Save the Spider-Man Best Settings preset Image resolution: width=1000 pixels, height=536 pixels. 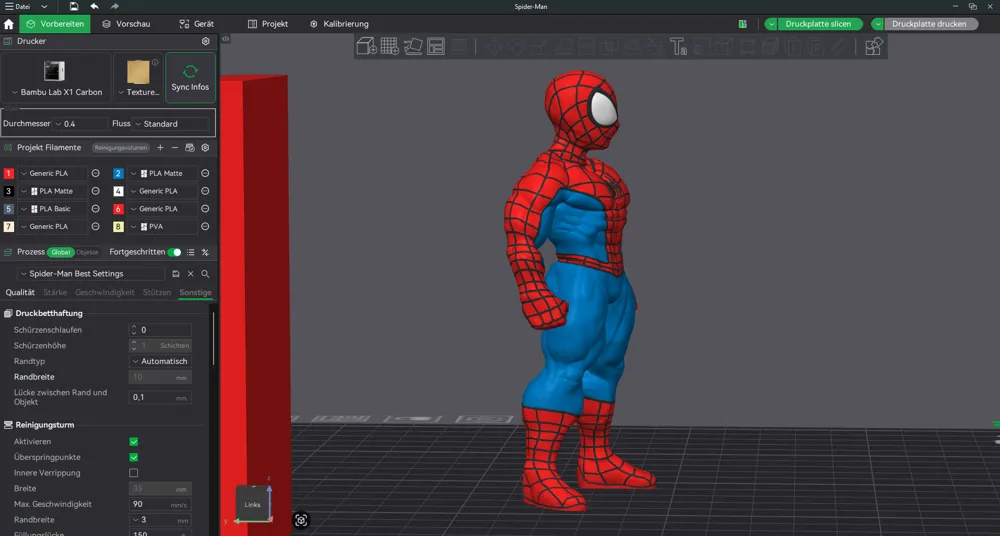point(176,274)
